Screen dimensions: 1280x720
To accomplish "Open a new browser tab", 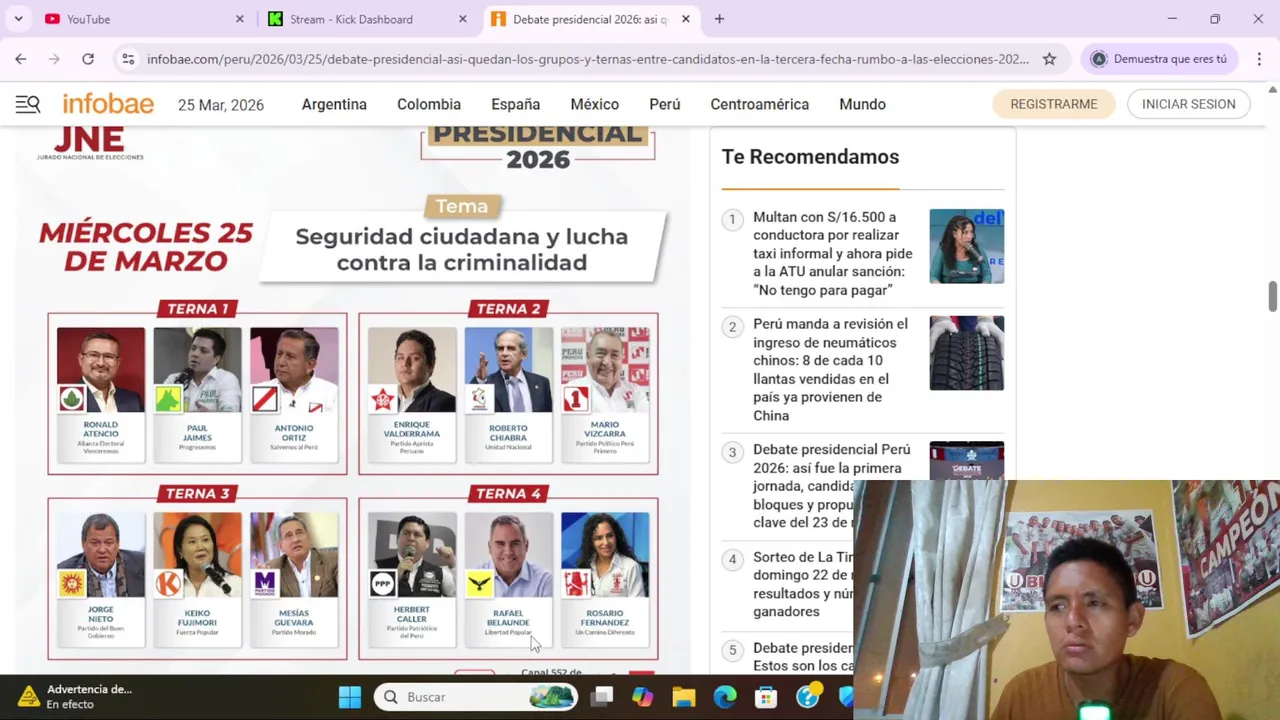I will 719,19.
